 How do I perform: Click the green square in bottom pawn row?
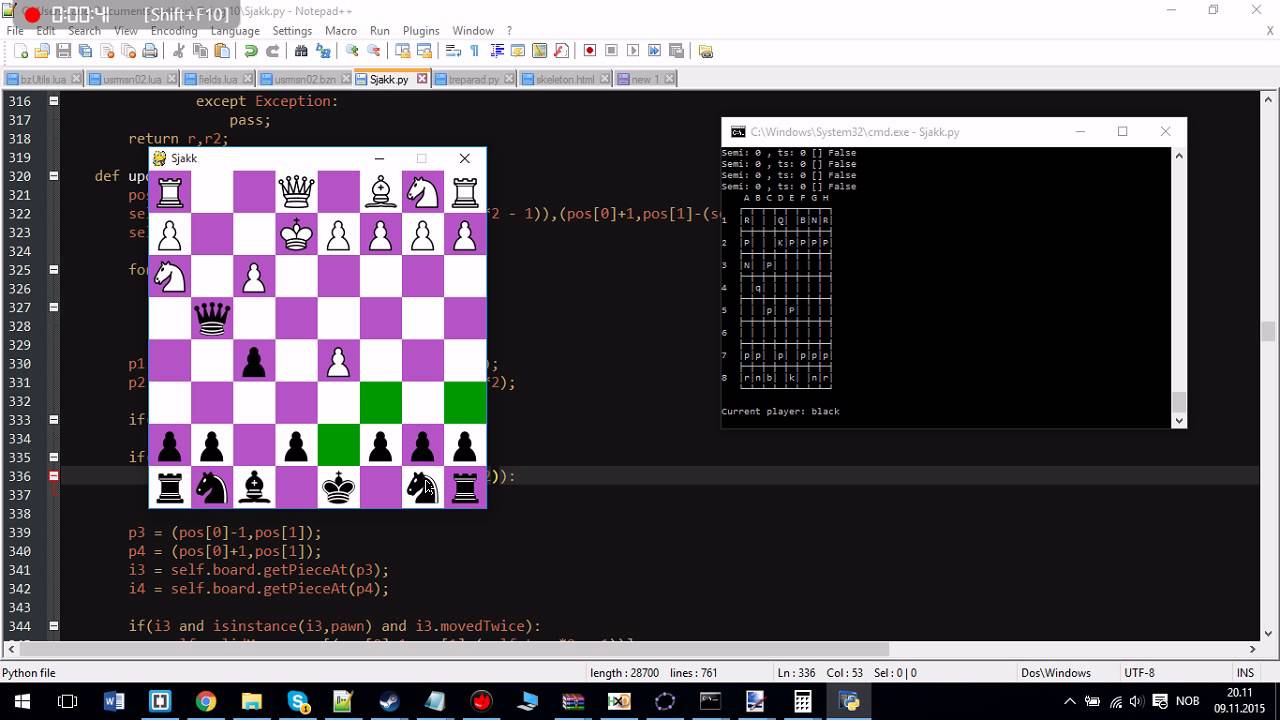[x=338, y=445]
